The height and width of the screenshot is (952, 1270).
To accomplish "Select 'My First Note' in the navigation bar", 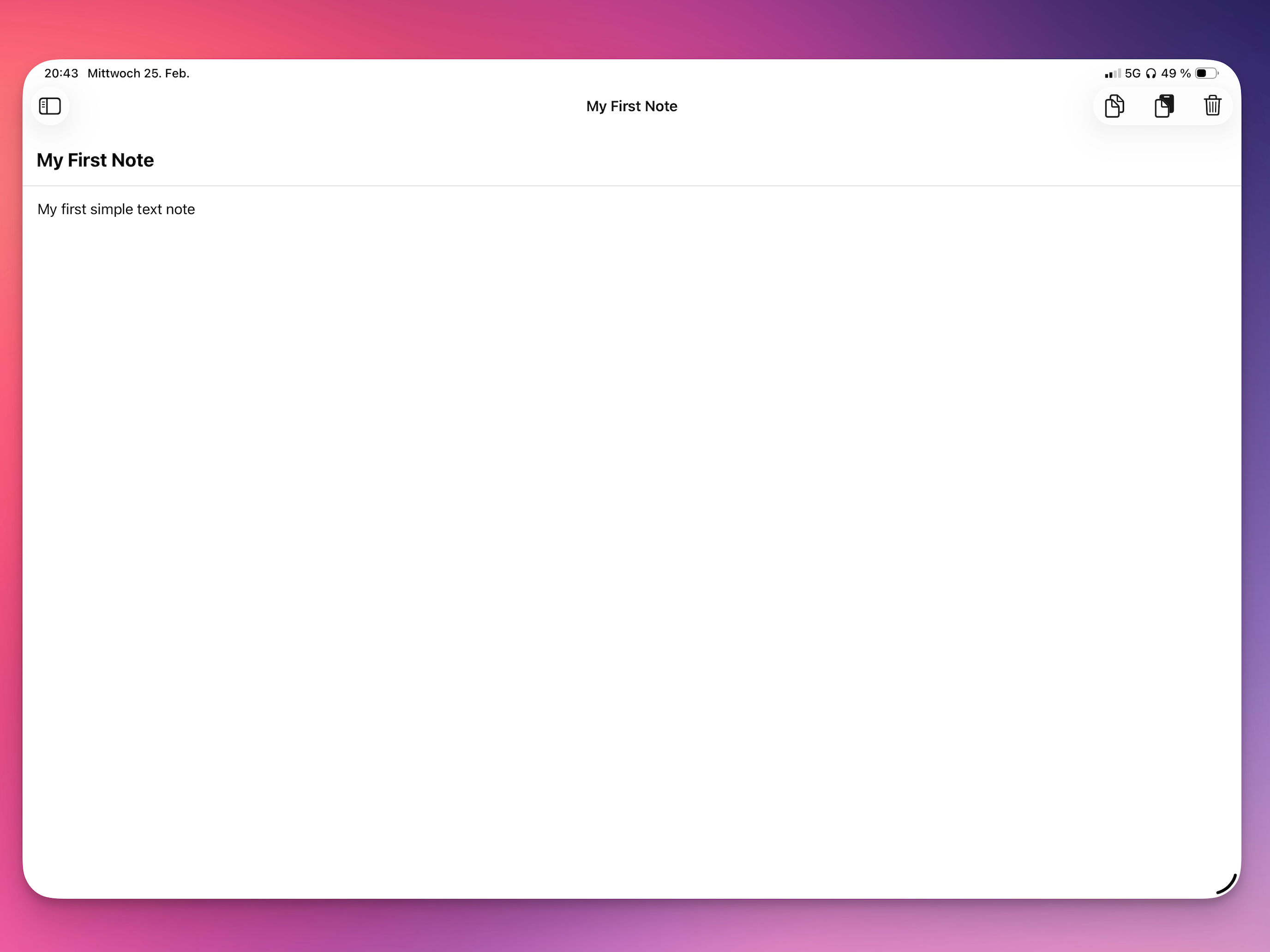I will 632,106.
